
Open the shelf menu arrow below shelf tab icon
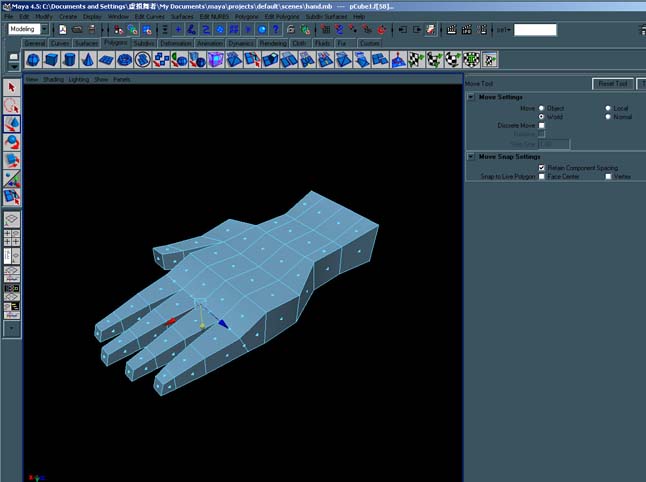14,66
